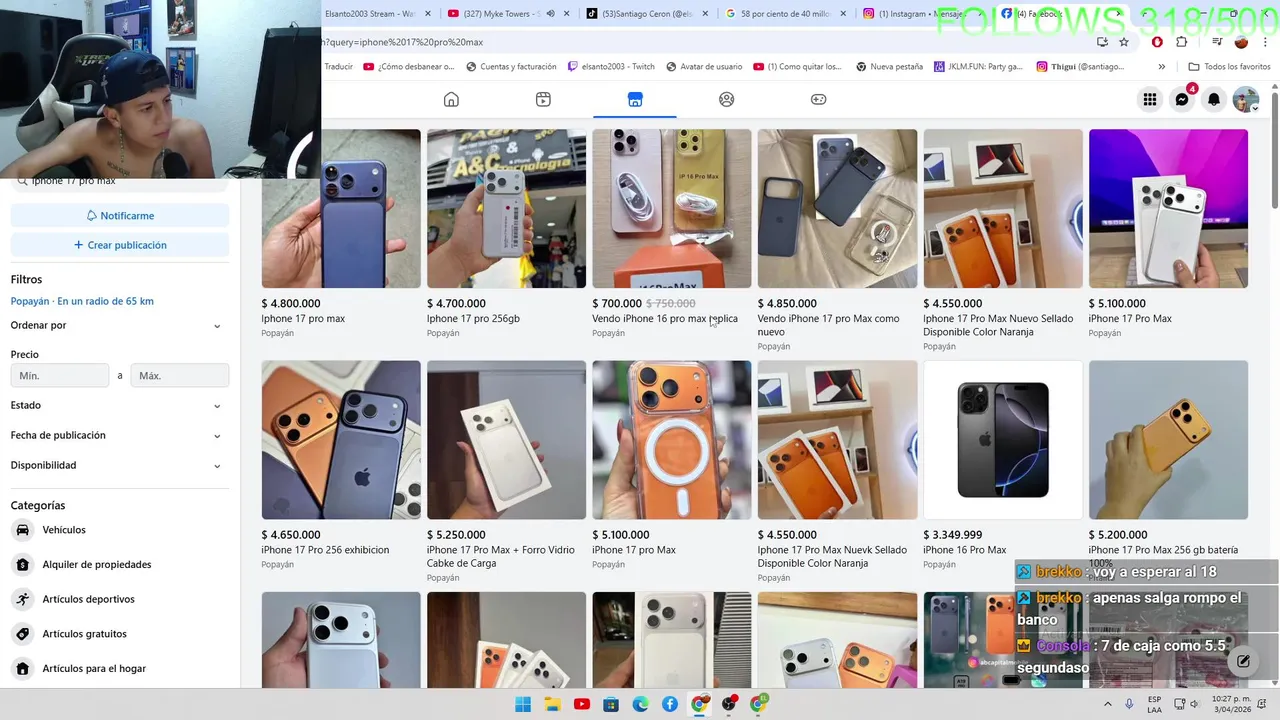Open Artículos deportivos category
The image size is (1280, 720).
tap(120, 599)
